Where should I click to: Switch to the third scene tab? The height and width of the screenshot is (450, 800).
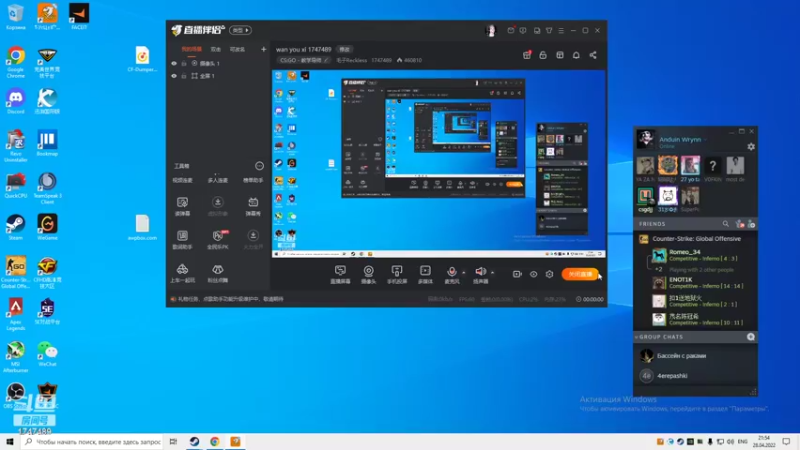237,49
